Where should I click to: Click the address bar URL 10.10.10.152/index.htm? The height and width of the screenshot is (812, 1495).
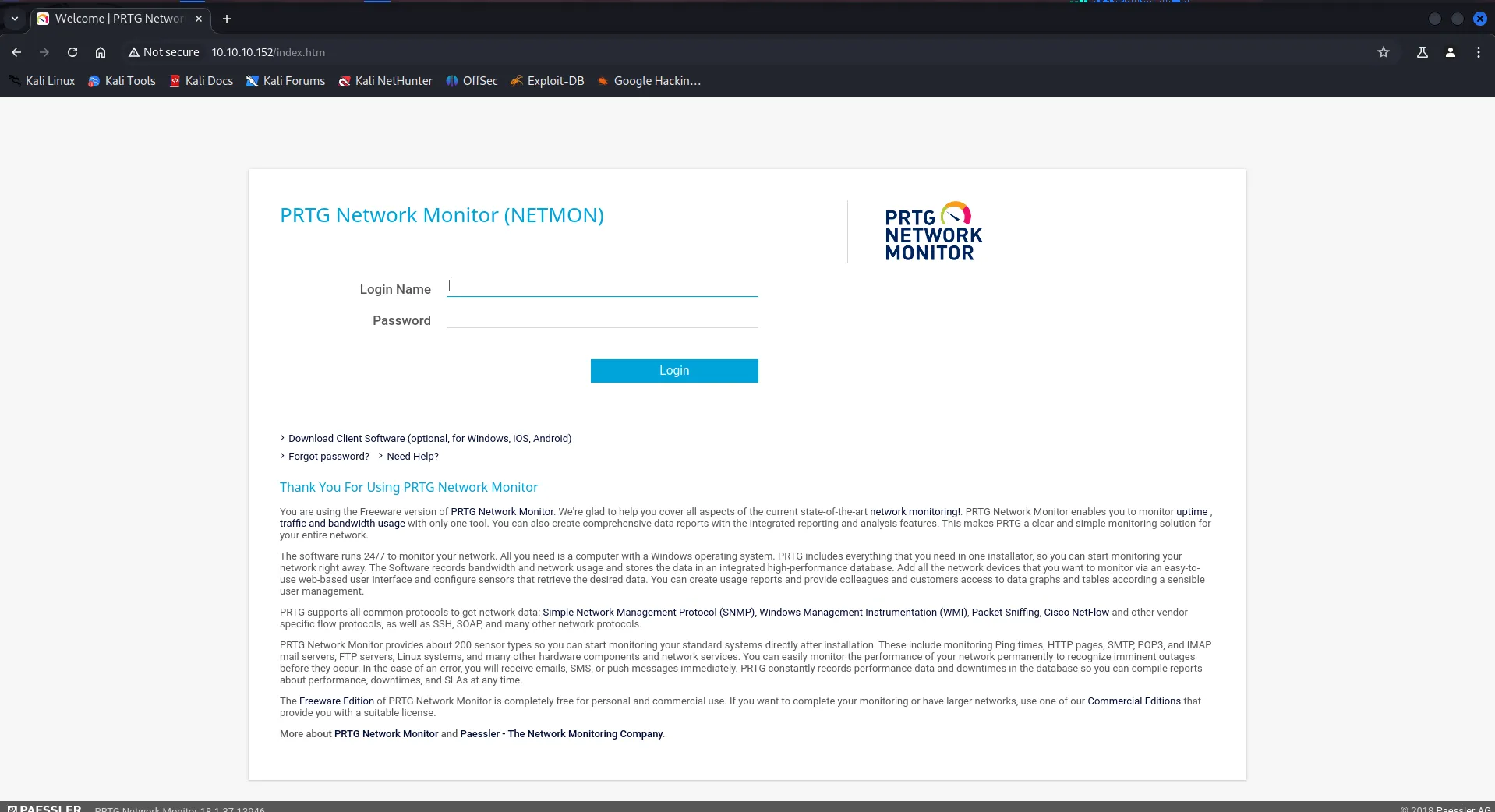268,52
